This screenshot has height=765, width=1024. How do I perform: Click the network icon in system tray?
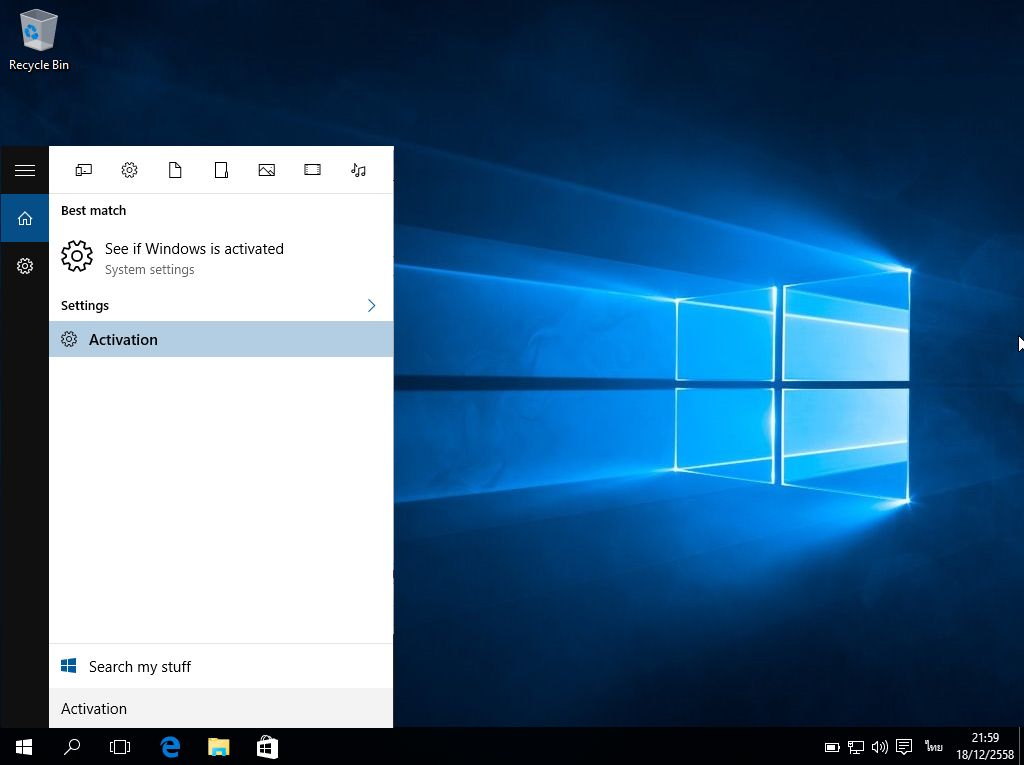[856, 747]
